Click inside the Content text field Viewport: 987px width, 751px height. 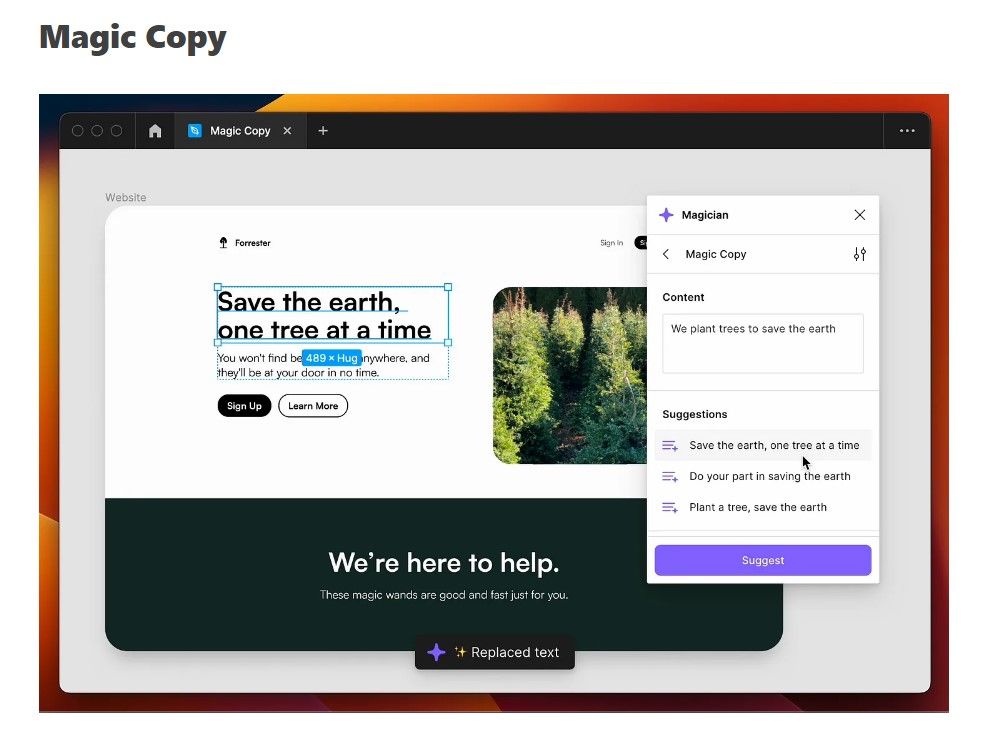coord(762,343)
